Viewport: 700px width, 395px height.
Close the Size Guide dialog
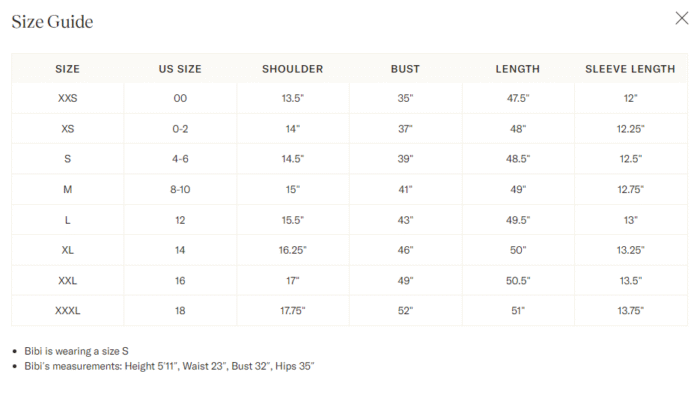(x=682, y=18)
